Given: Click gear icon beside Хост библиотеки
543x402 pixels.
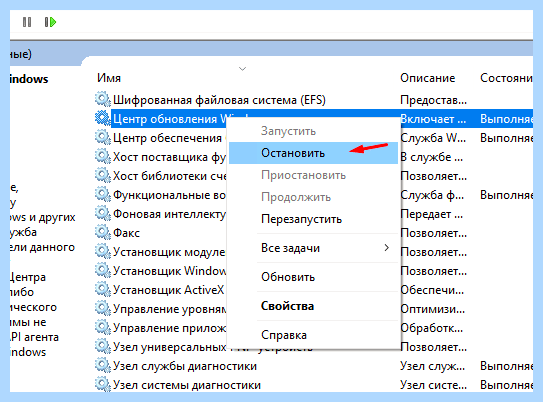Looking at the screenshot, I should pyautogui.click(x=103, y=176).
